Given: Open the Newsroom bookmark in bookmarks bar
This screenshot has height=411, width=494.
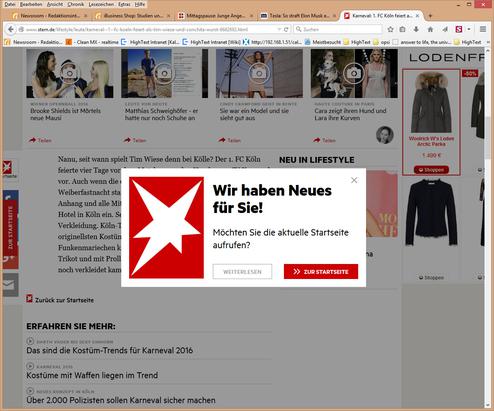Looking at the screenshot, I should point(33,42).
